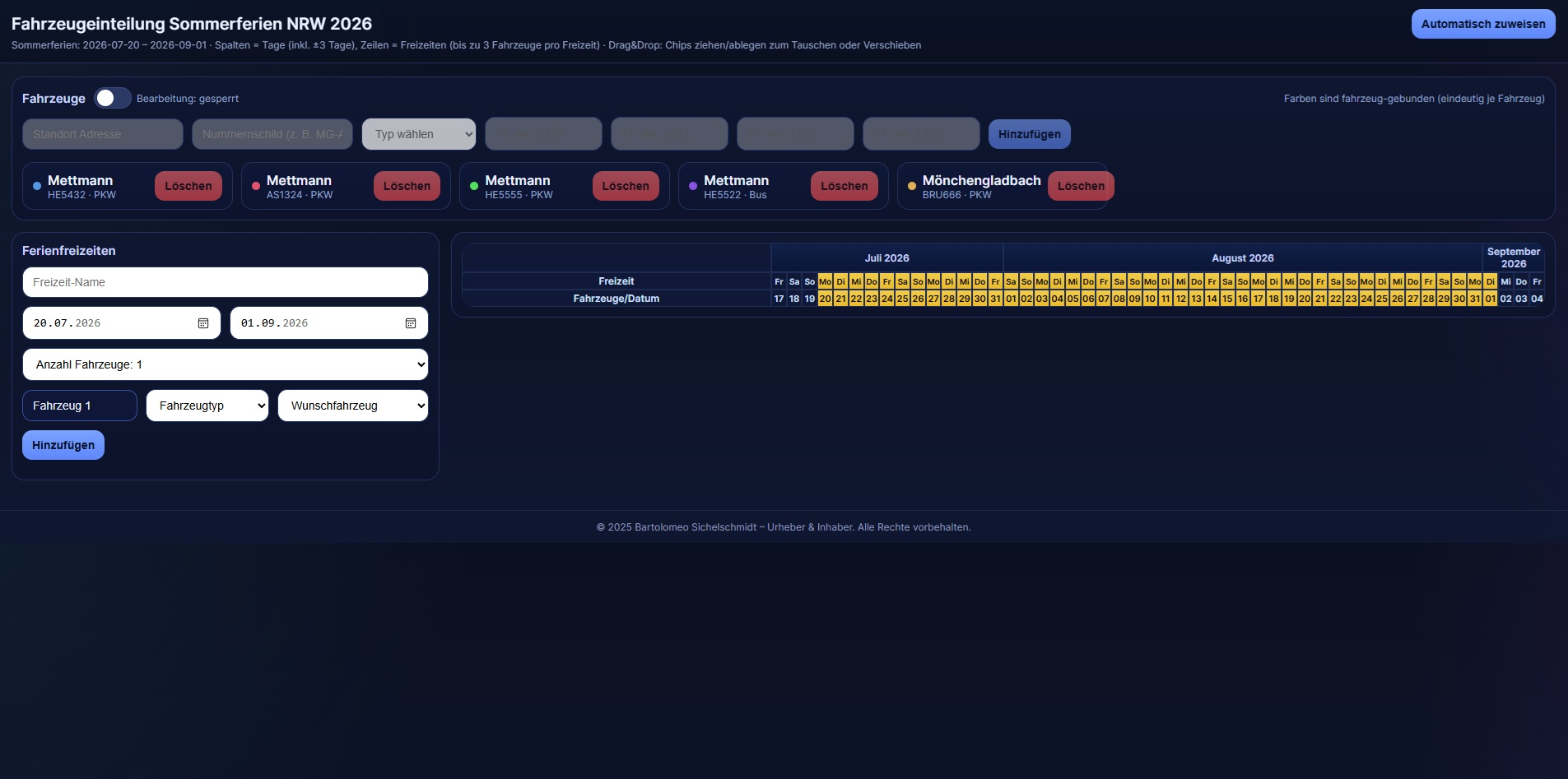
Task: Click purple color dot of vehicle HE5522 Bus
Action: [x=693, y=186]
